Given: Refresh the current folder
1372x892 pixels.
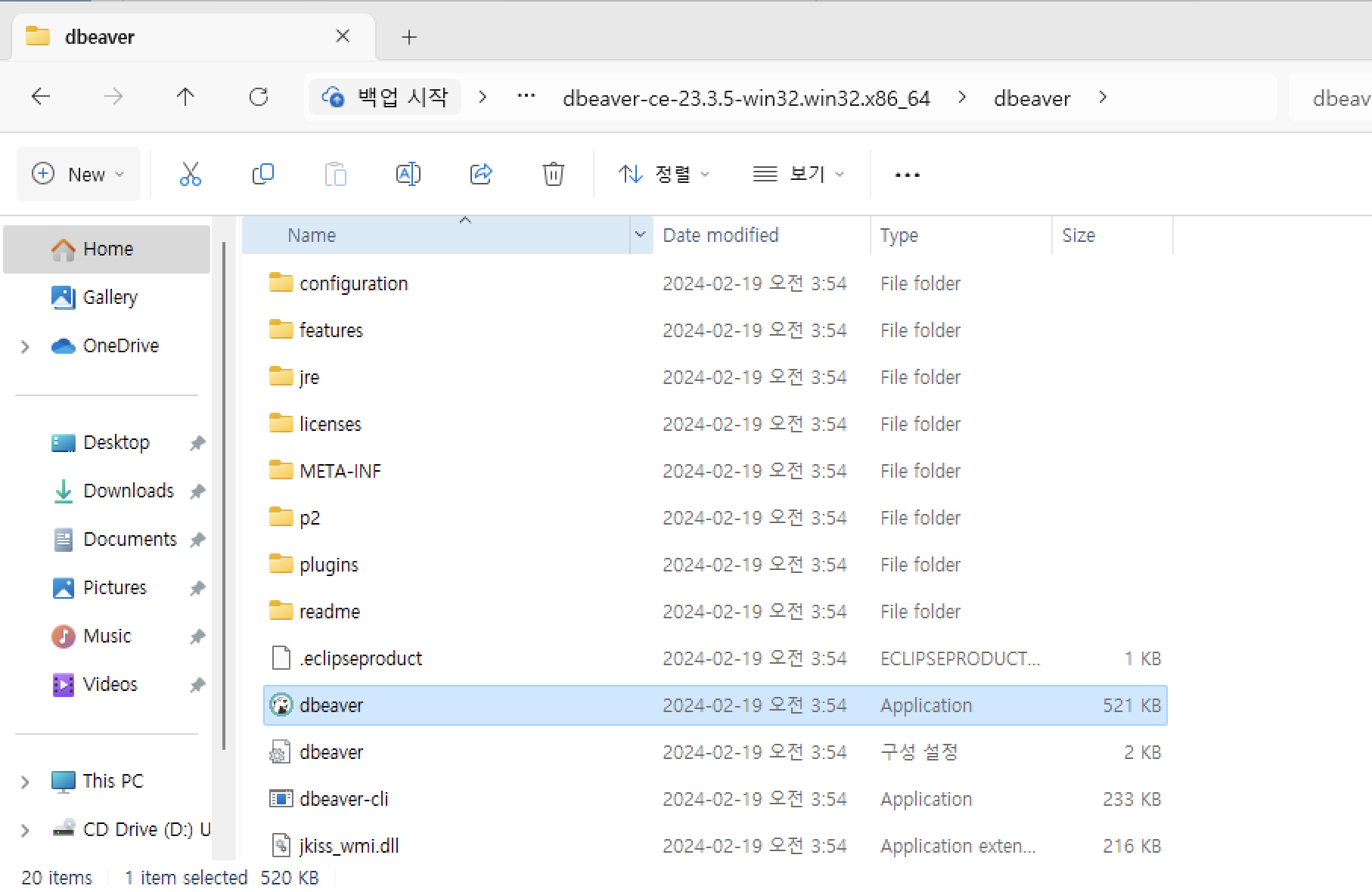Looking at the screenshot, I should click(x=259, y=97).
